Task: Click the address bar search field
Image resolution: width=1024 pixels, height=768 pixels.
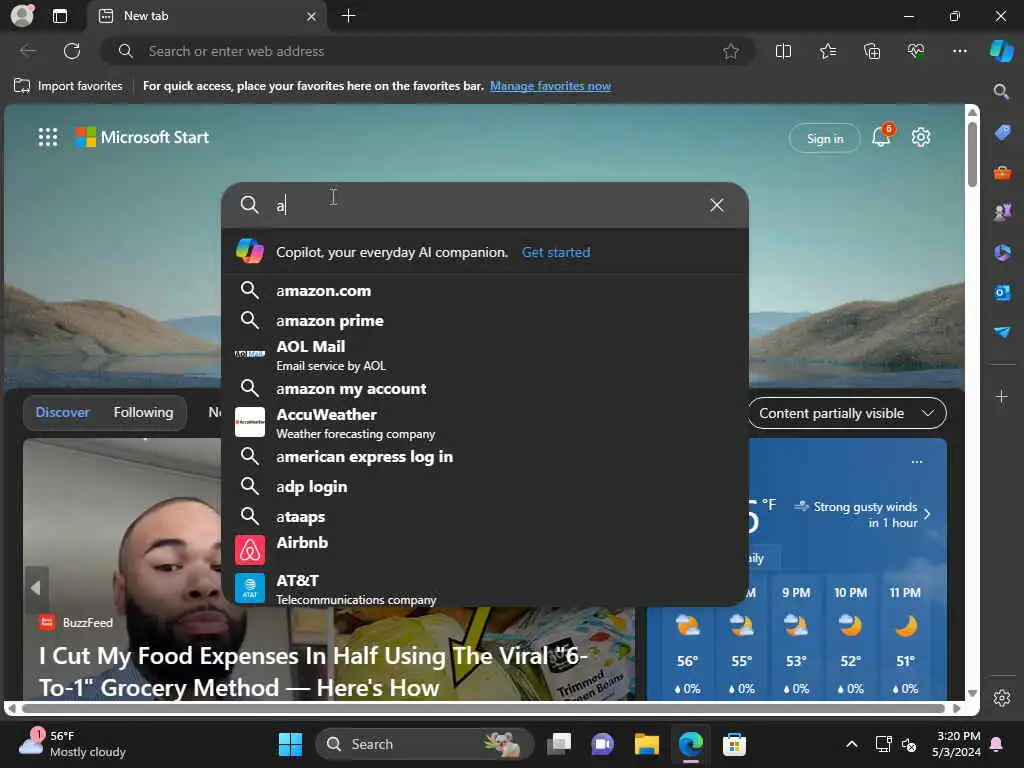Action: tap(428, 51)
